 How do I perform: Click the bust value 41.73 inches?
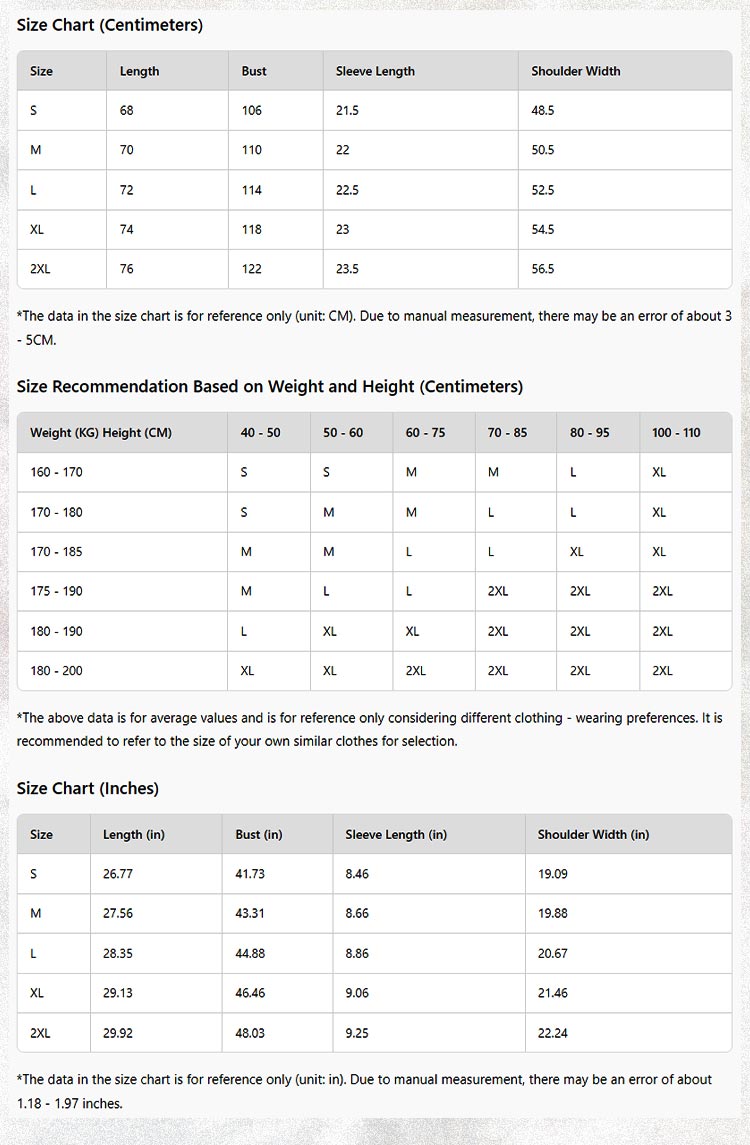pyautogui.click(x=250, y=874)
